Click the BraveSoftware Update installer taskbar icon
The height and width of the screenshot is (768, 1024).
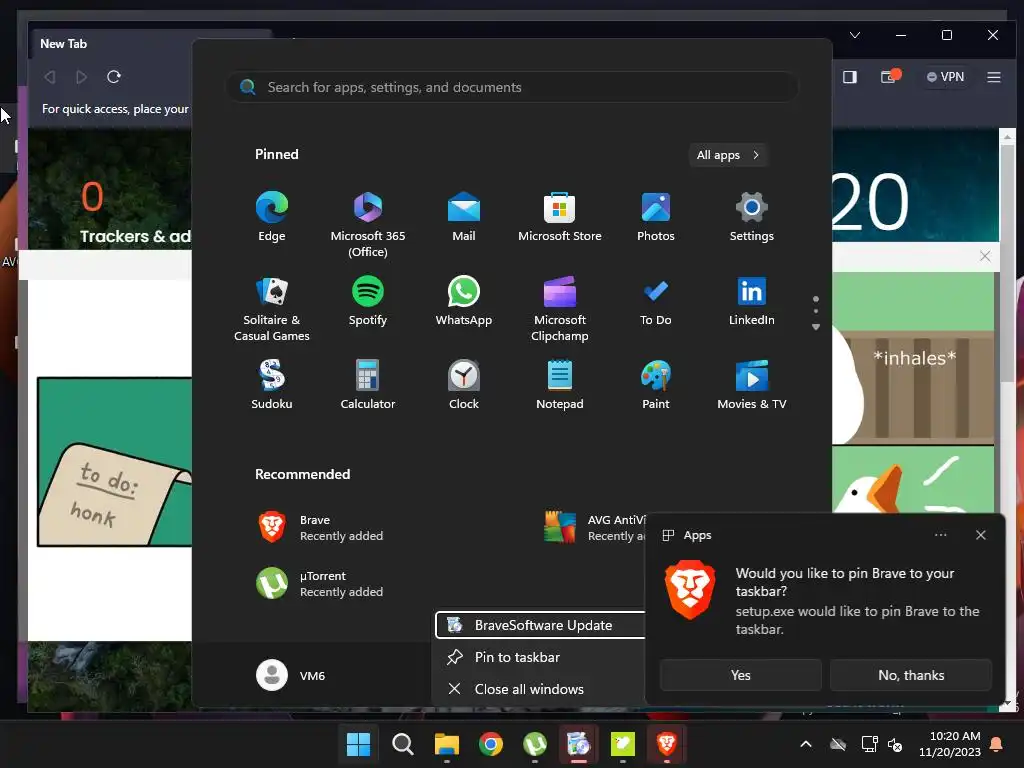pyautogui.click(x=579, y=744)
